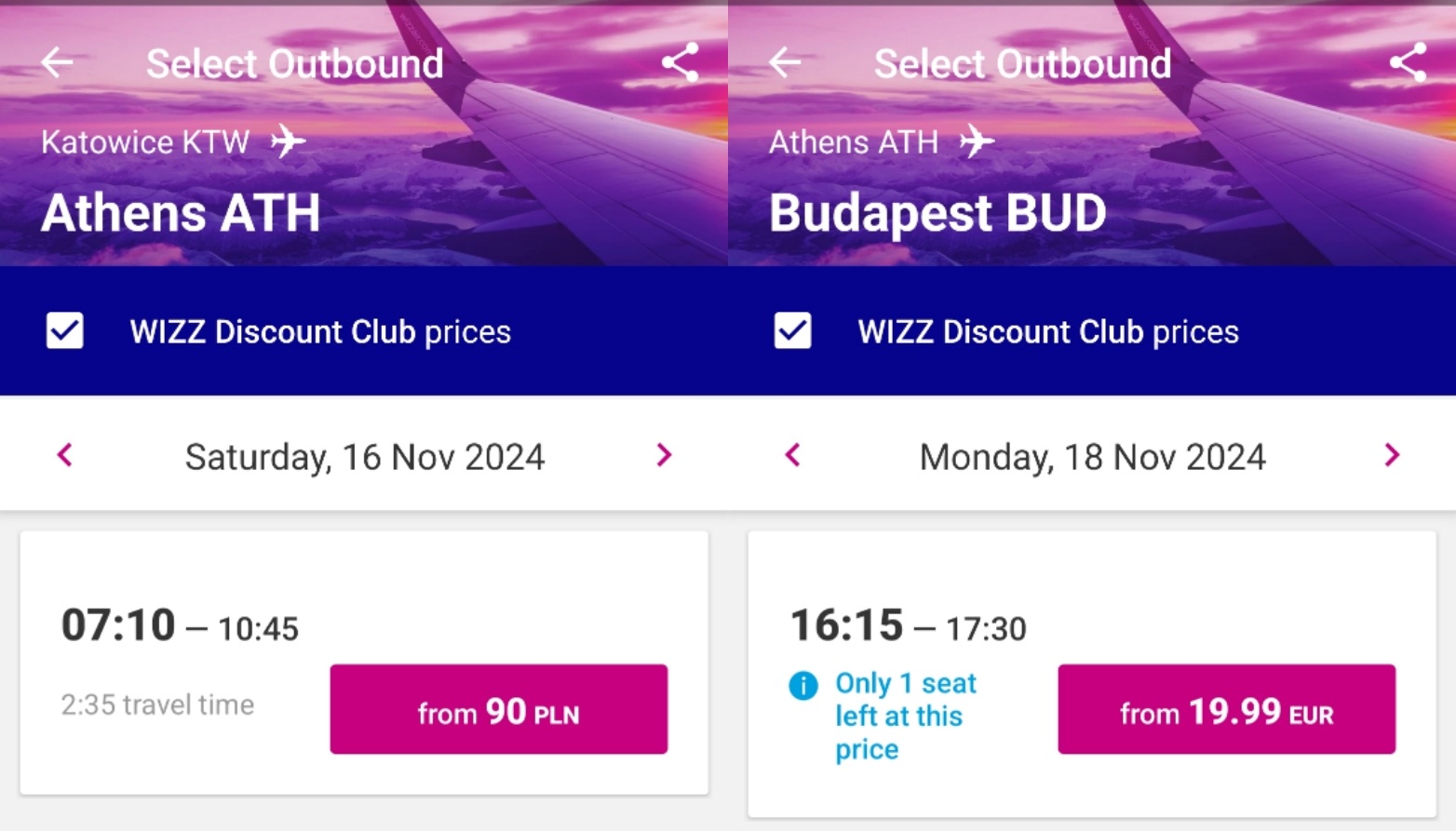Share the Katowice to Athens flight
This screenshot has width=1456, height=831.
[680, 62]
